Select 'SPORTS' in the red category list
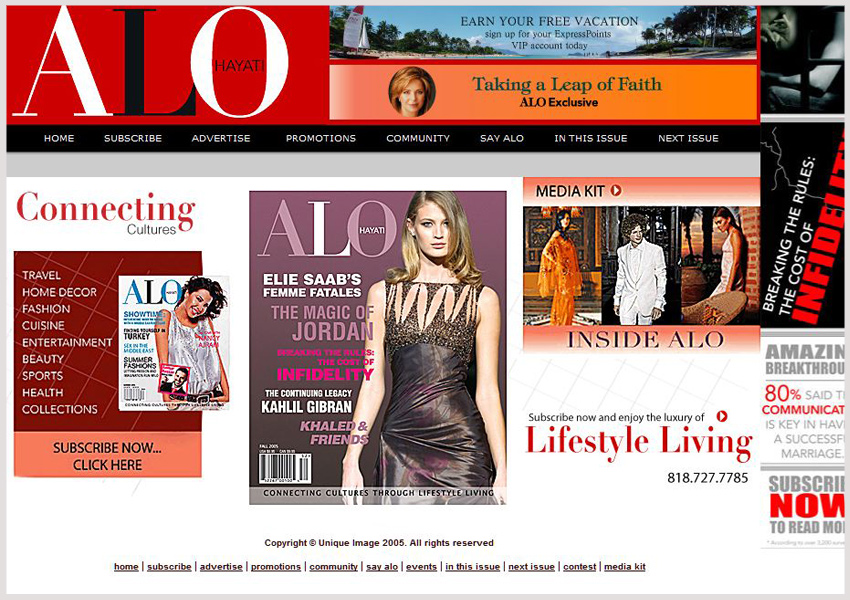850x600 pixels. coord(42,376)
